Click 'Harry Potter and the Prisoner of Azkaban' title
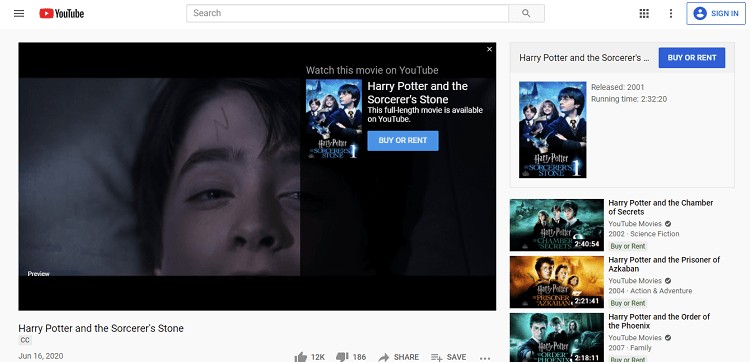This screenshot has width=750, height=362. coord(664,264)
